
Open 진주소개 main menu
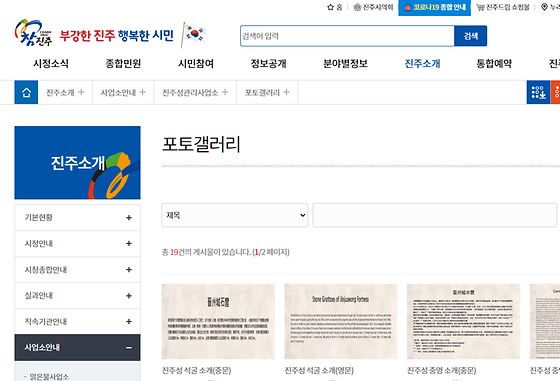422,64
